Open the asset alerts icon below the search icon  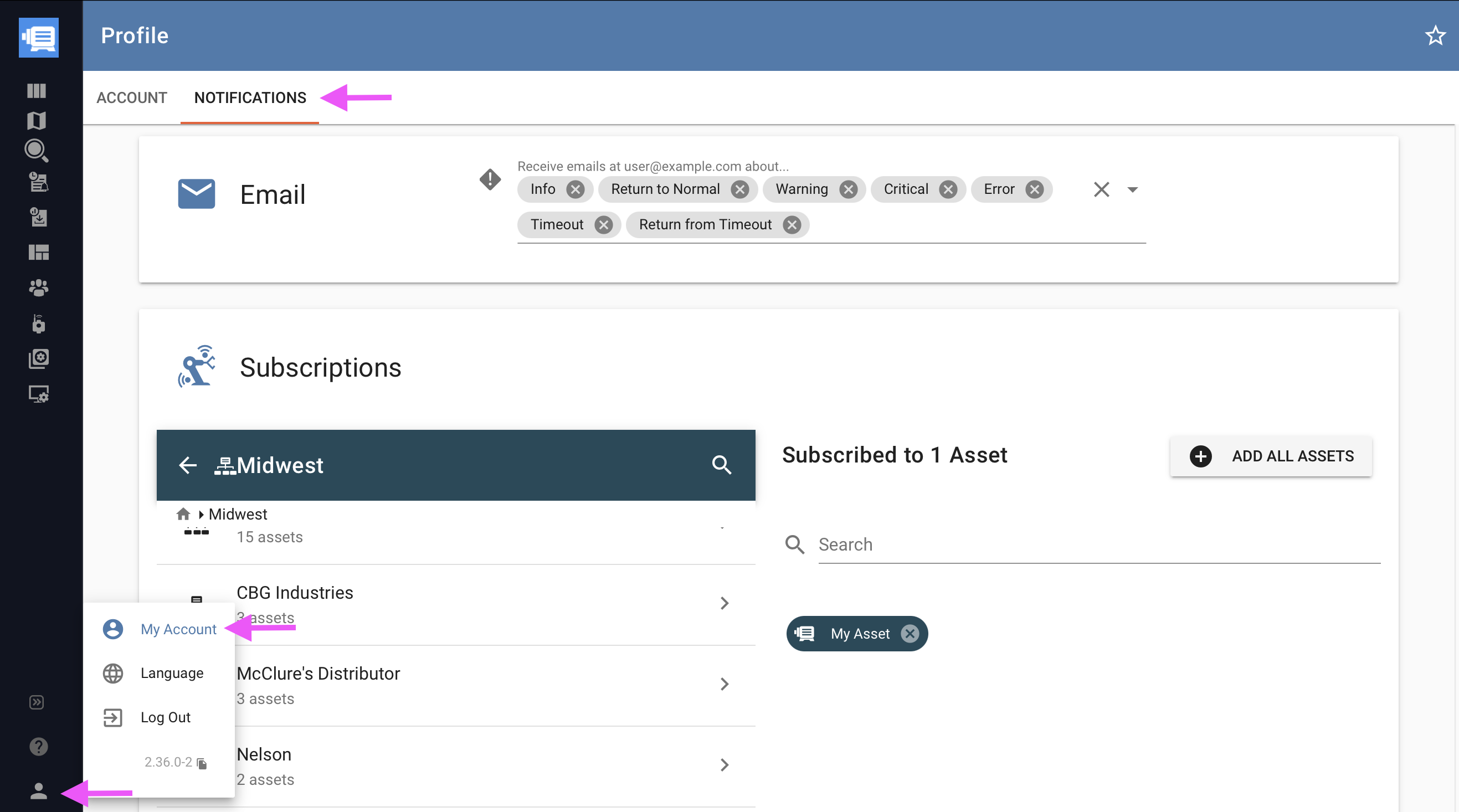point(39,182)
